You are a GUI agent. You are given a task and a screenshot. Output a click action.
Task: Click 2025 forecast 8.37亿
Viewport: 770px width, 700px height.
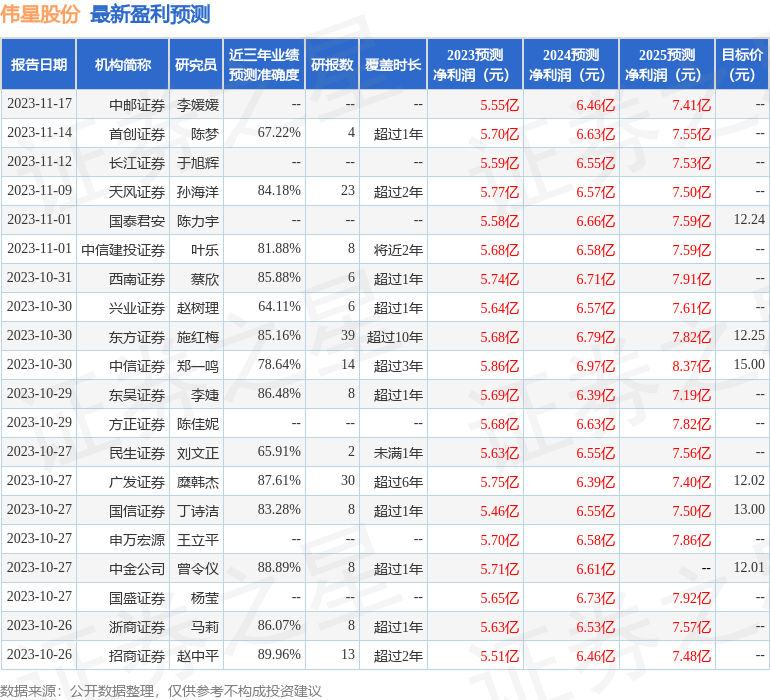tap(691, 366)
